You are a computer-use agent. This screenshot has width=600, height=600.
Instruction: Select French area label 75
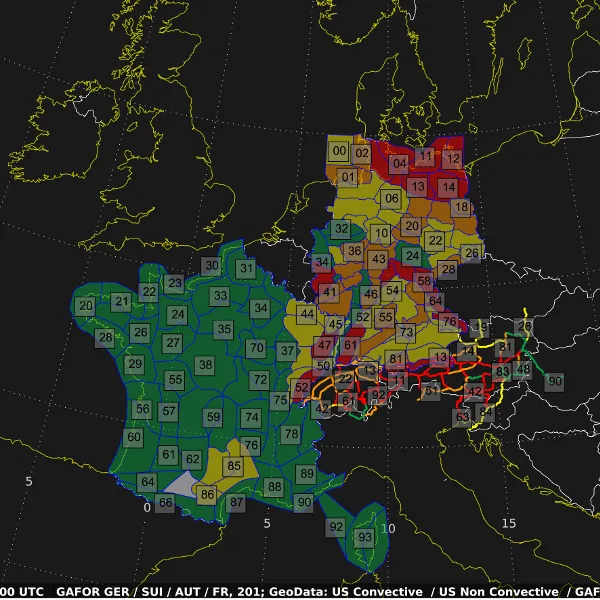point(280,401)
